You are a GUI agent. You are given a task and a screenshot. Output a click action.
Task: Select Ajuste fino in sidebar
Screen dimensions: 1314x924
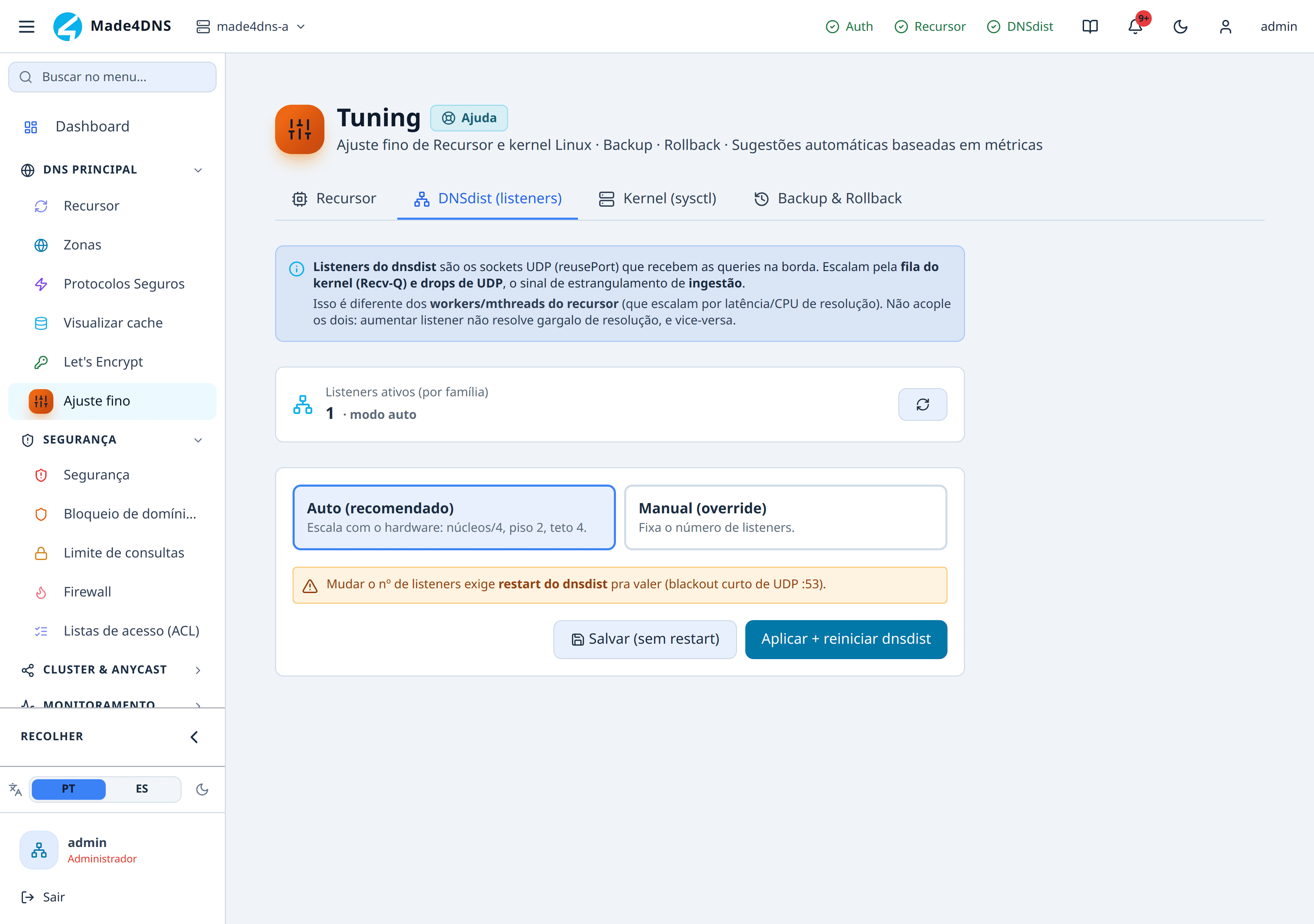112,401
